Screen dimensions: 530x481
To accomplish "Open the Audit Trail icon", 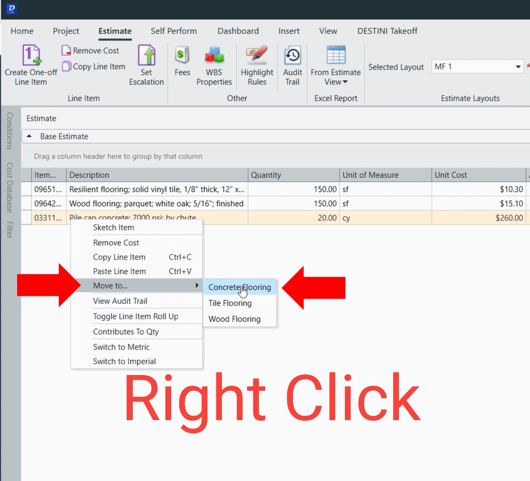I will coord(293,55).
